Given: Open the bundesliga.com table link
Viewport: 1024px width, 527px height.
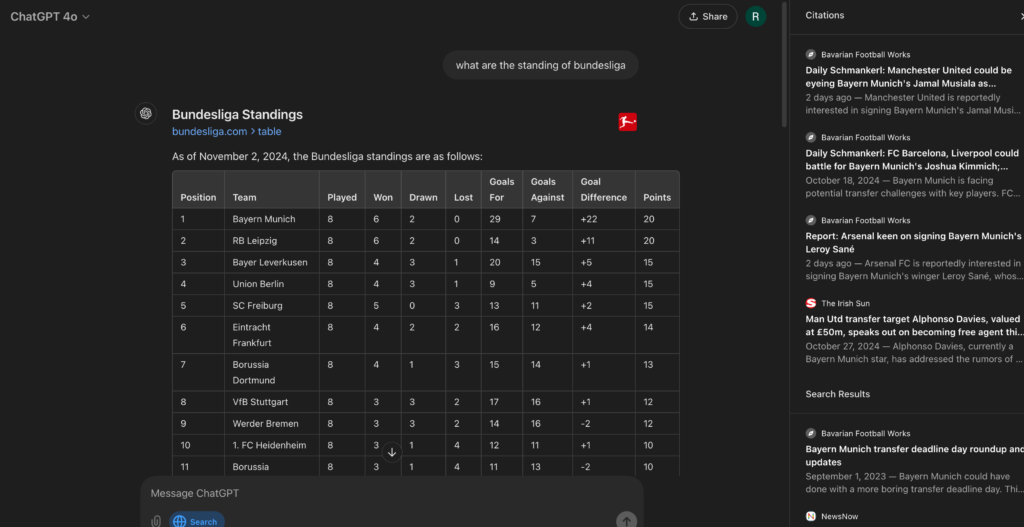Looking at the screenshot, I should (x=226, y=131).
